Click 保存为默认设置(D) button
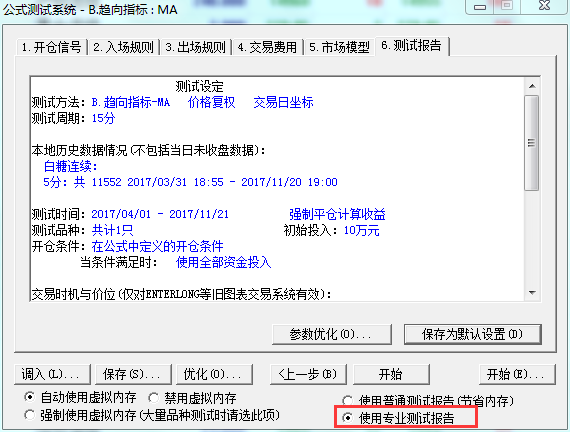 tap(473, 334)
